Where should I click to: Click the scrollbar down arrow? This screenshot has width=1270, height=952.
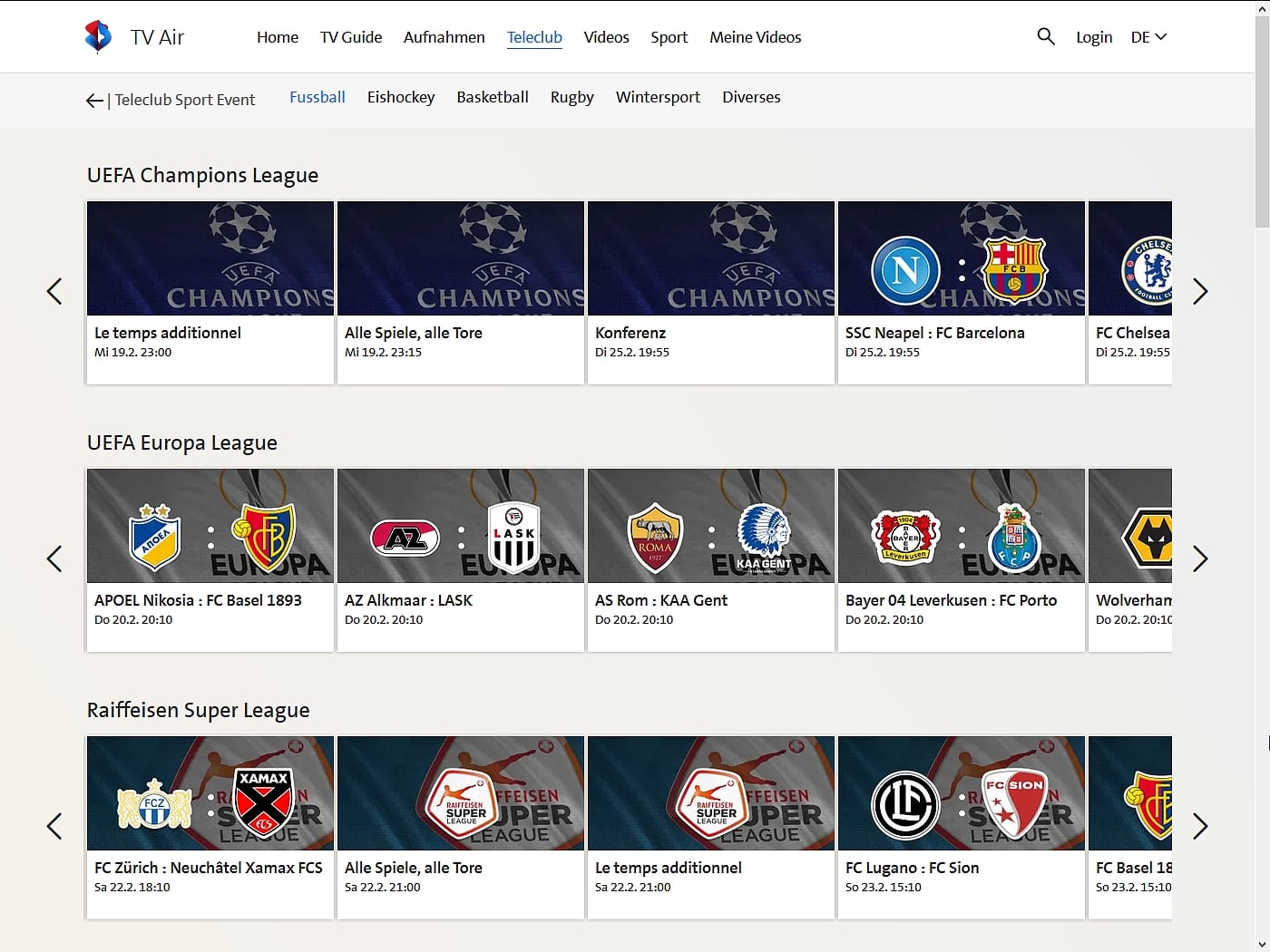[1262, 944]
